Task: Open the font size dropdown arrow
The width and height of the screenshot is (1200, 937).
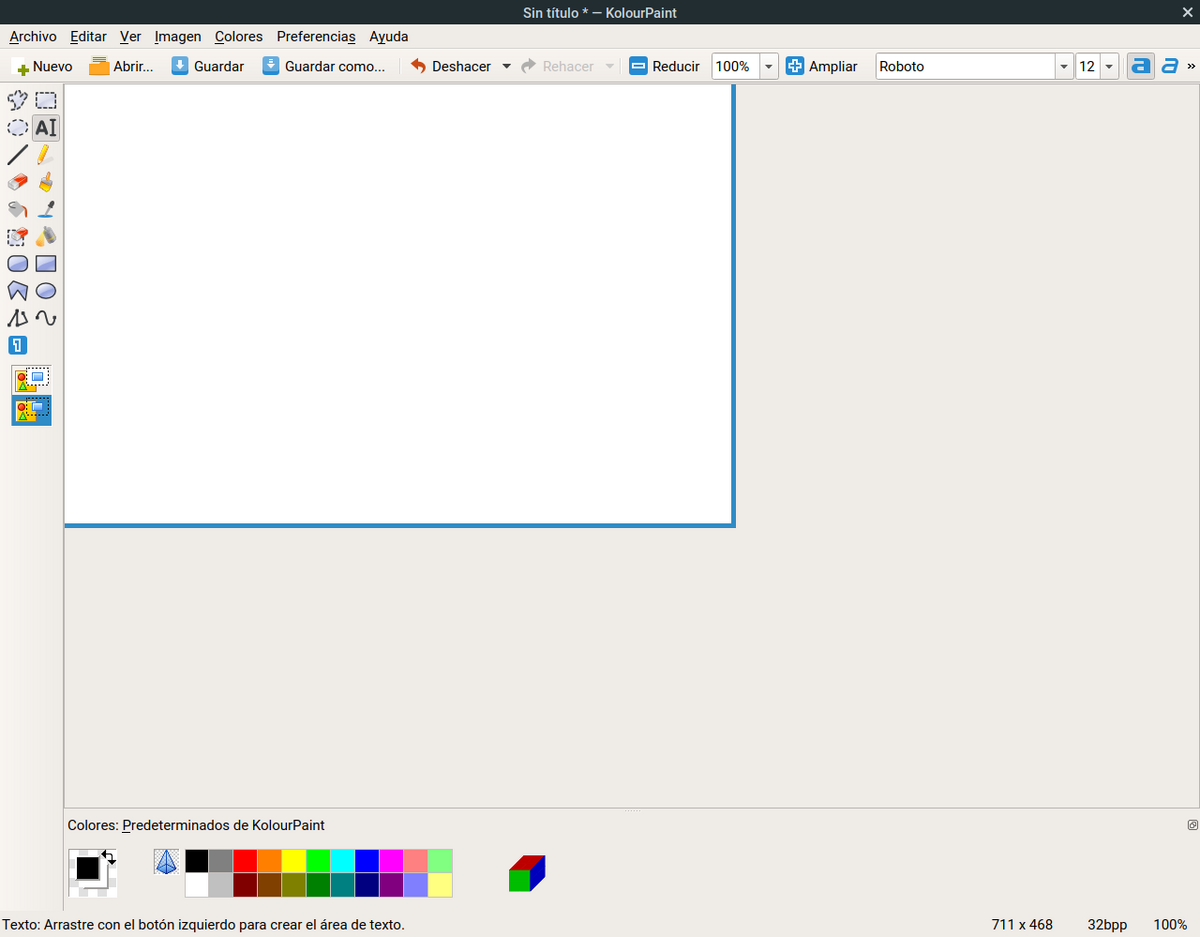Action: pyautogui.click(x=1110, y=66)
